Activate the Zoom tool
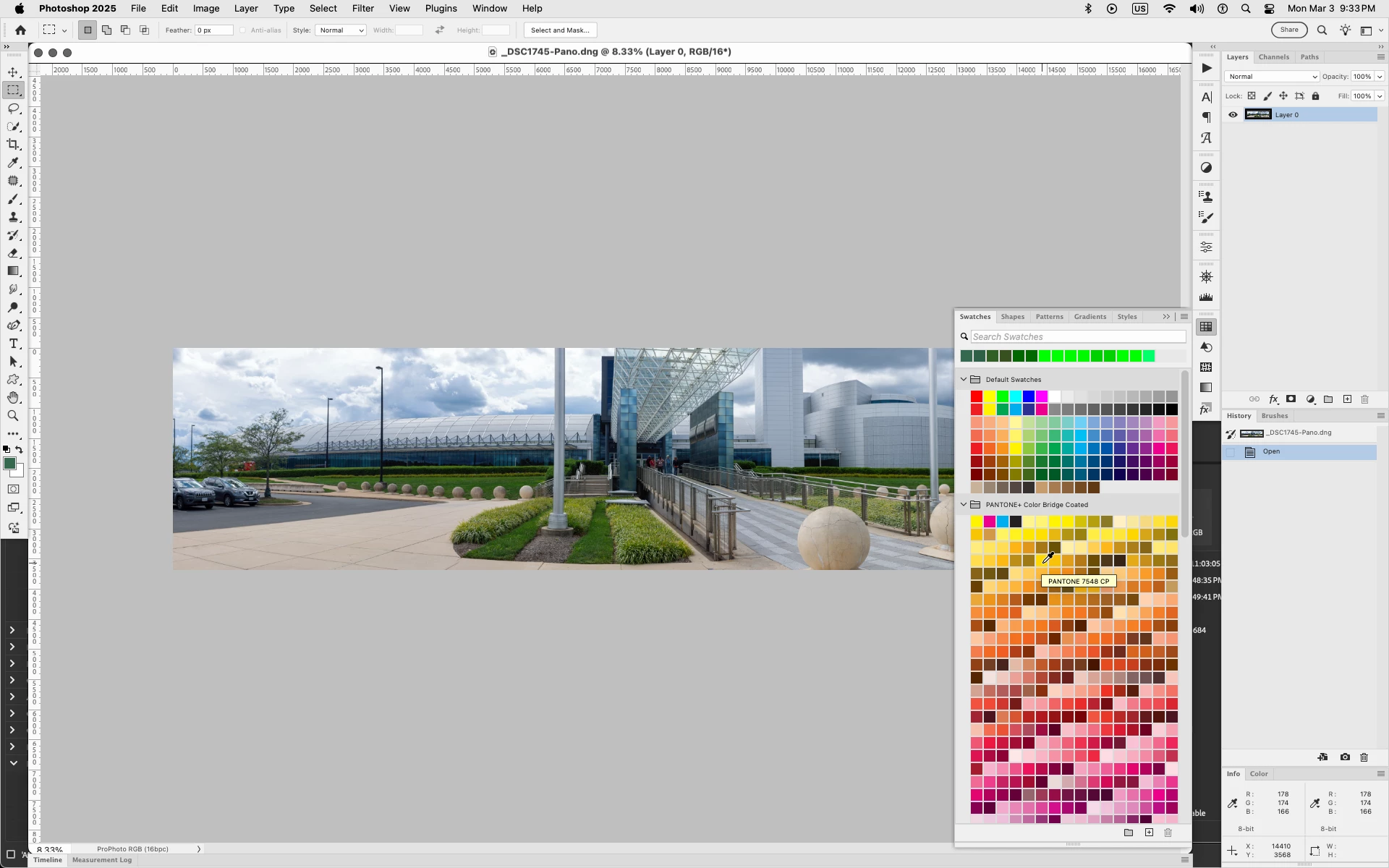1389x868 pixels. click(x=13, y=416)
